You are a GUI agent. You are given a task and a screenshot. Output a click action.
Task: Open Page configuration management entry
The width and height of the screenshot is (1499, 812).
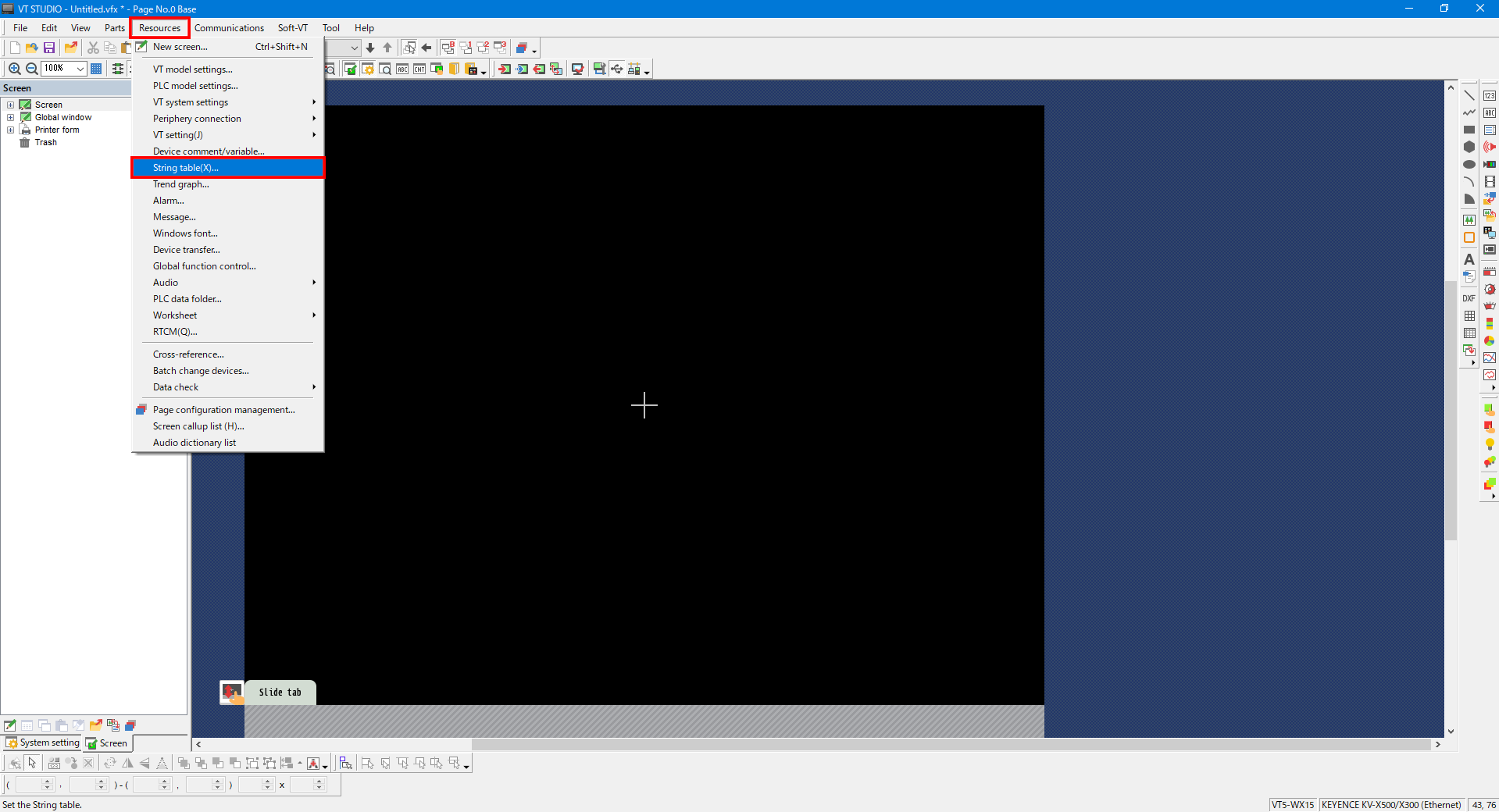223,410
